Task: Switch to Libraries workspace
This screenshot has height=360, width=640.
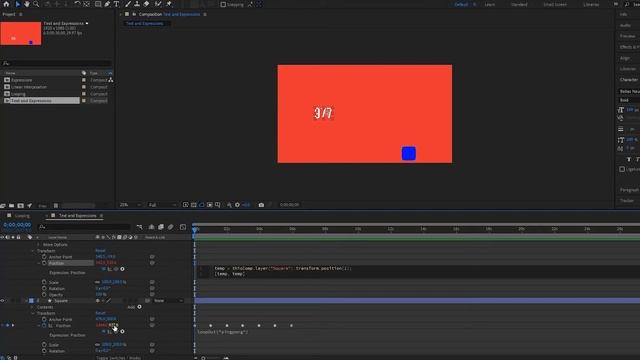Action: coord(591,4)
